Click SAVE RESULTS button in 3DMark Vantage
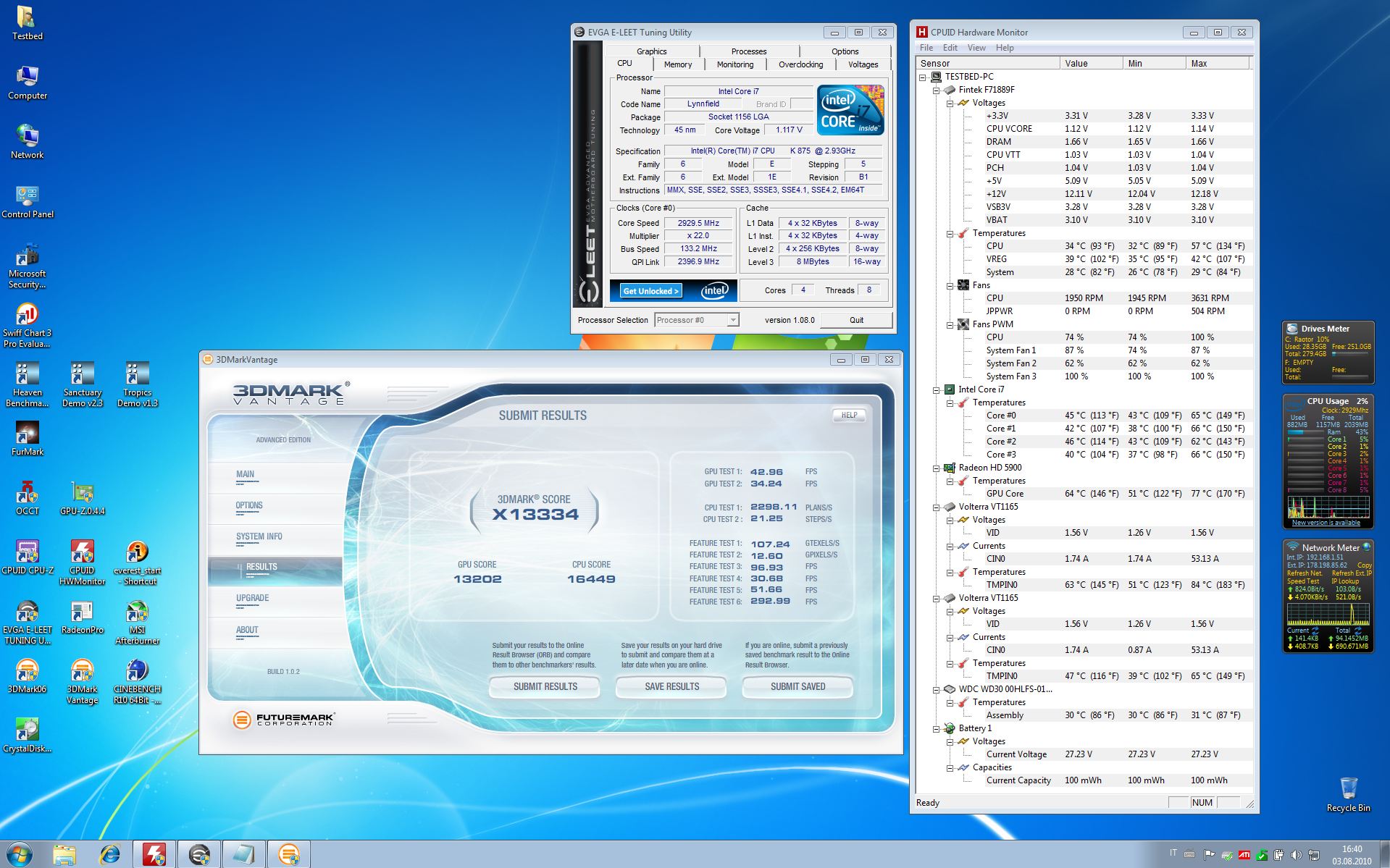Image resolution: width=1390 pixels, height=868 pixels. click(671, 686)
